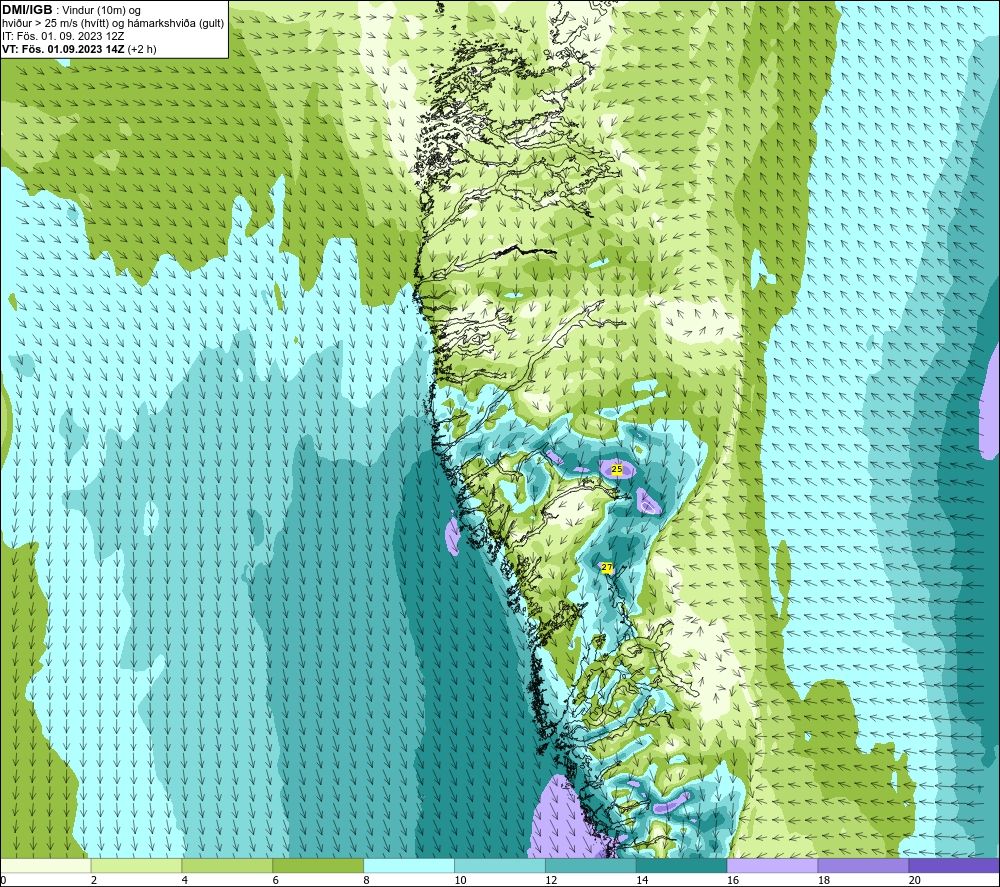Pick the light green 2–4 m/s scale swatch

[x=136, y=865]
